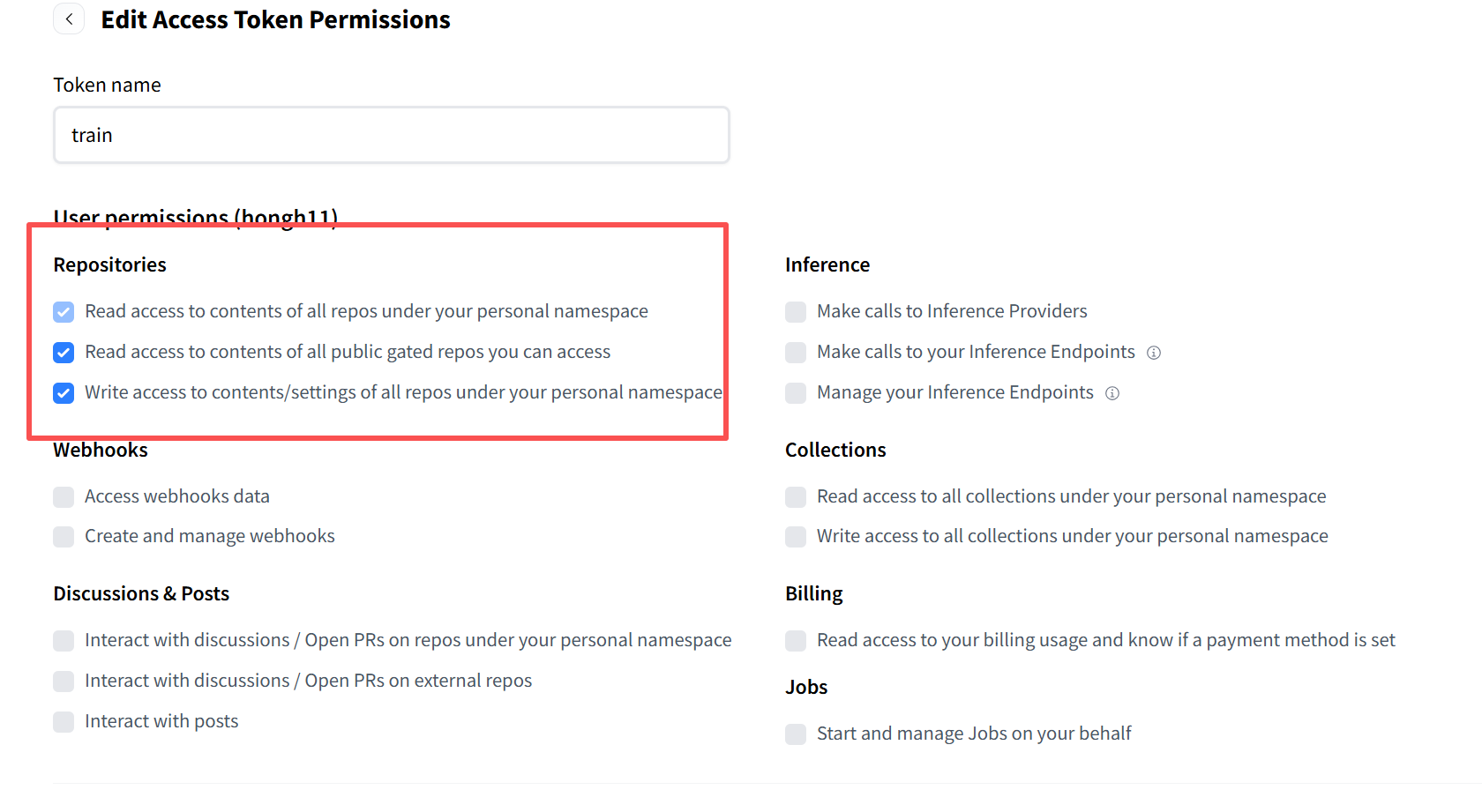Viewport: 1482px width, 812px height.
Task: Tick read access to all collections
Action: click(x=796, y=497)
